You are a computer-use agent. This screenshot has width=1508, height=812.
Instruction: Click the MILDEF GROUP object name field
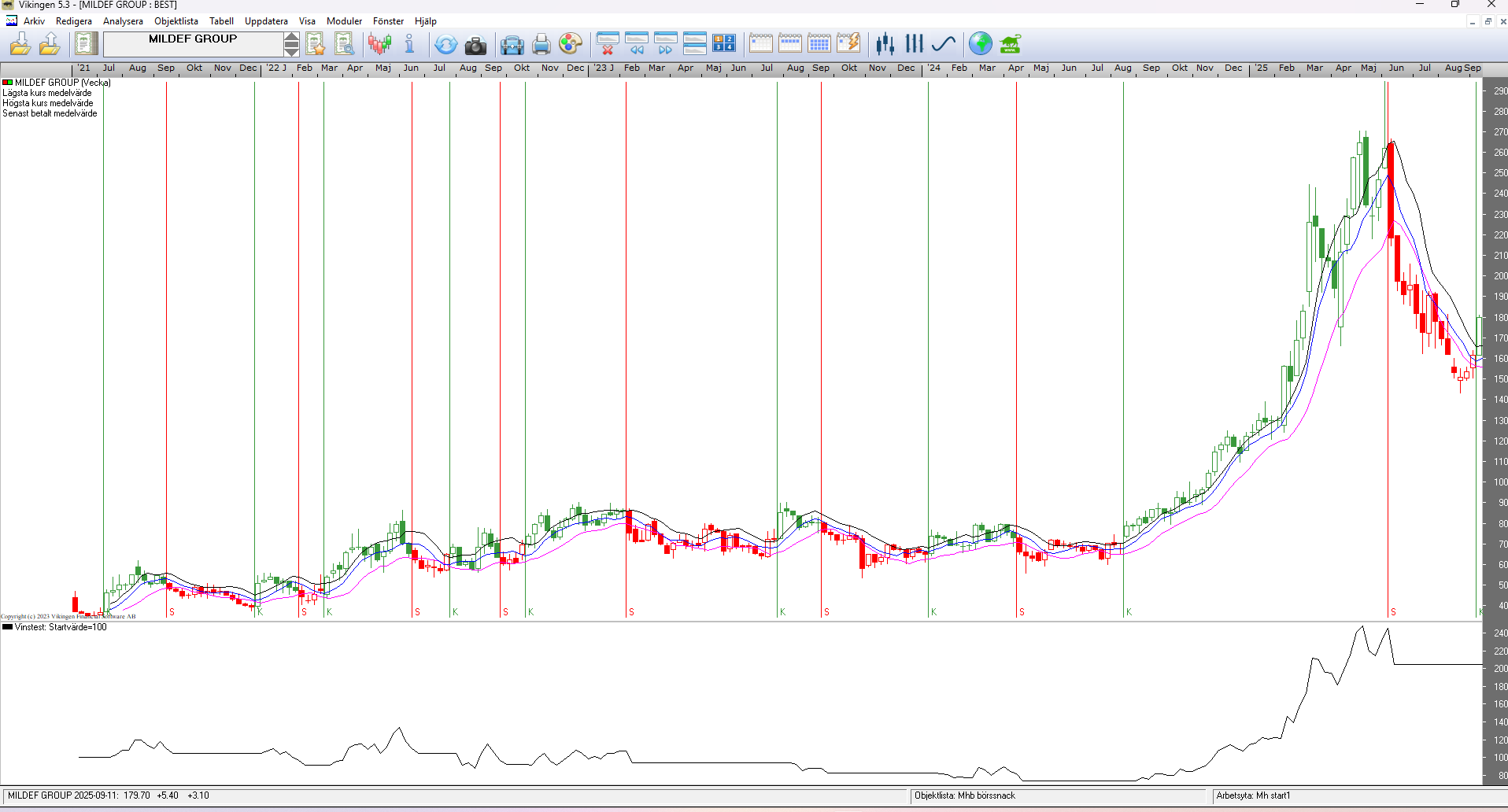(x=193, y=44)
